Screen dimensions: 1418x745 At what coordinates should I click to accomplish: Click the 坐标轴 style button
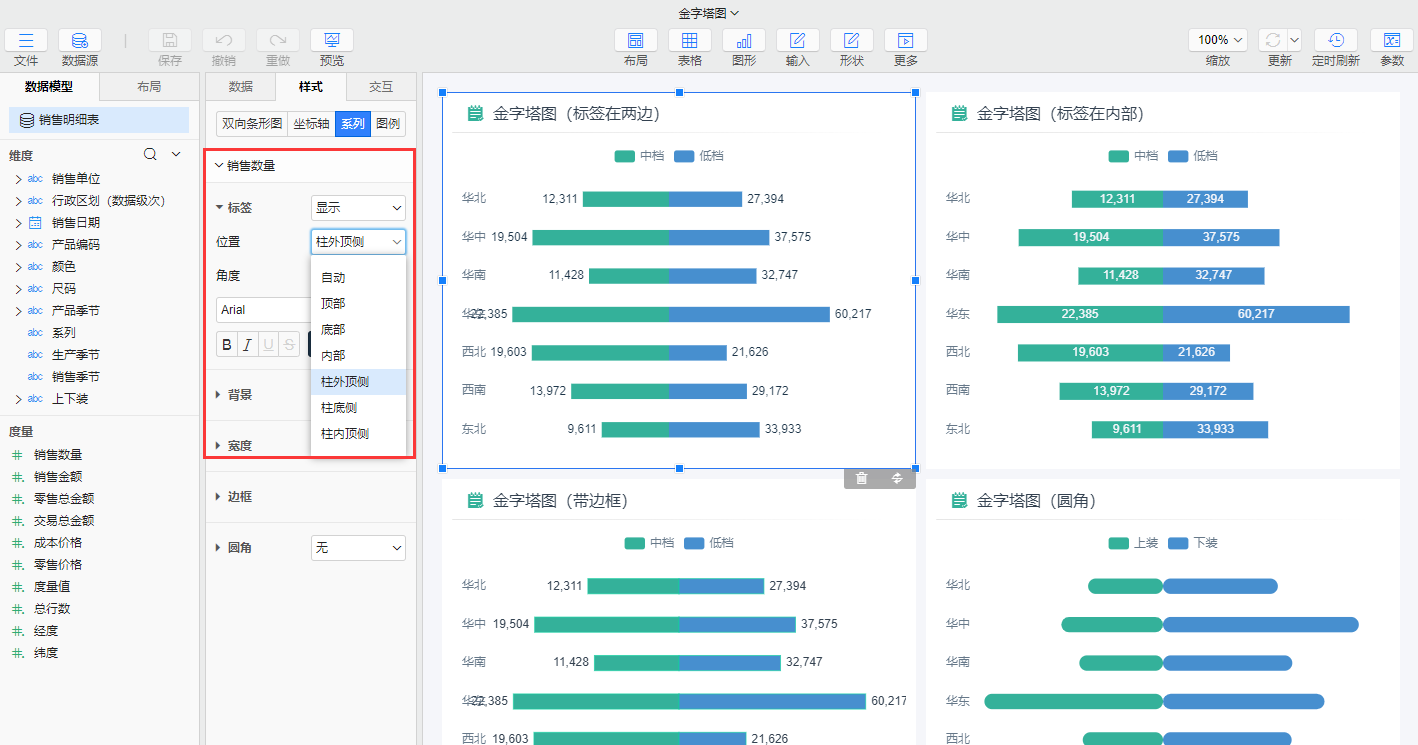(x=311, y=125)
